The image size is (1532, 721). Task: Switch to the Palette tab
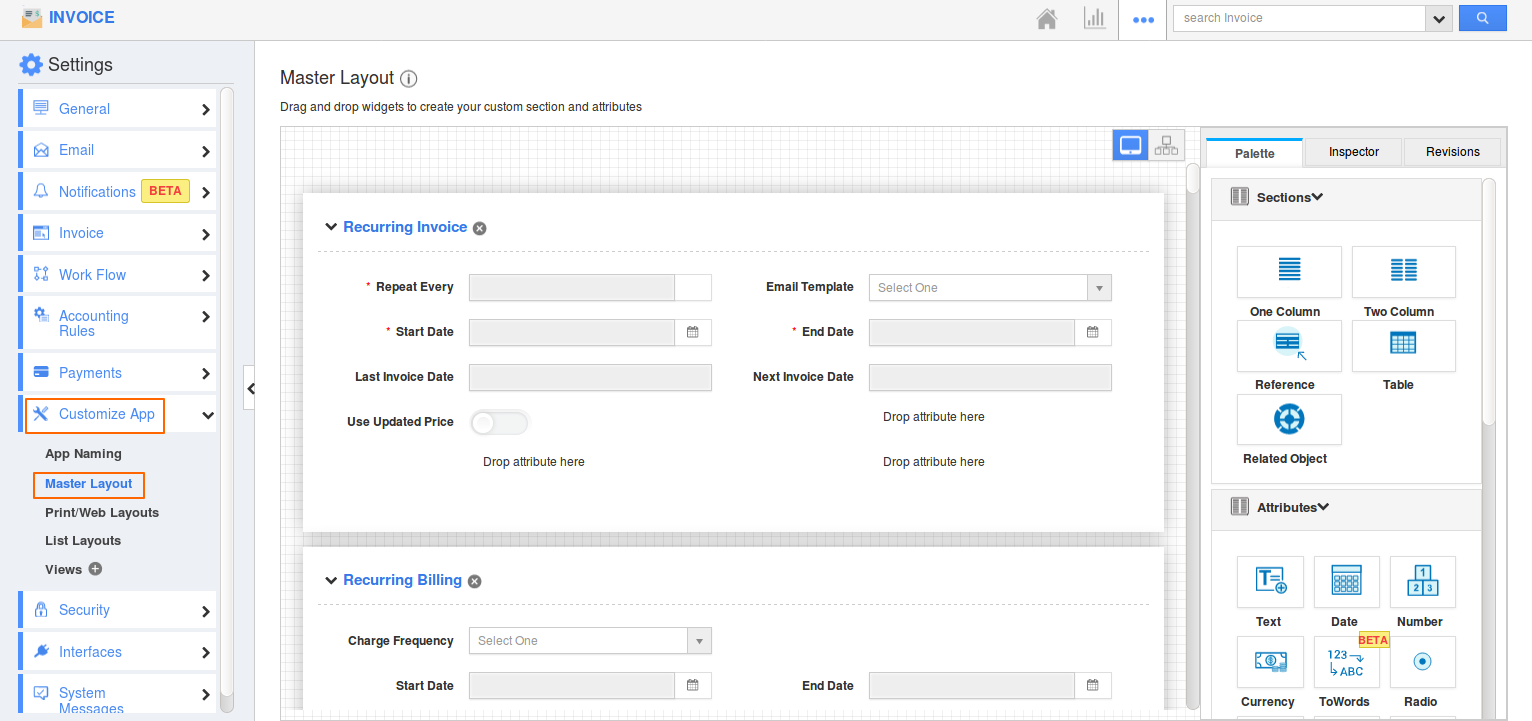click(1254, 153)
